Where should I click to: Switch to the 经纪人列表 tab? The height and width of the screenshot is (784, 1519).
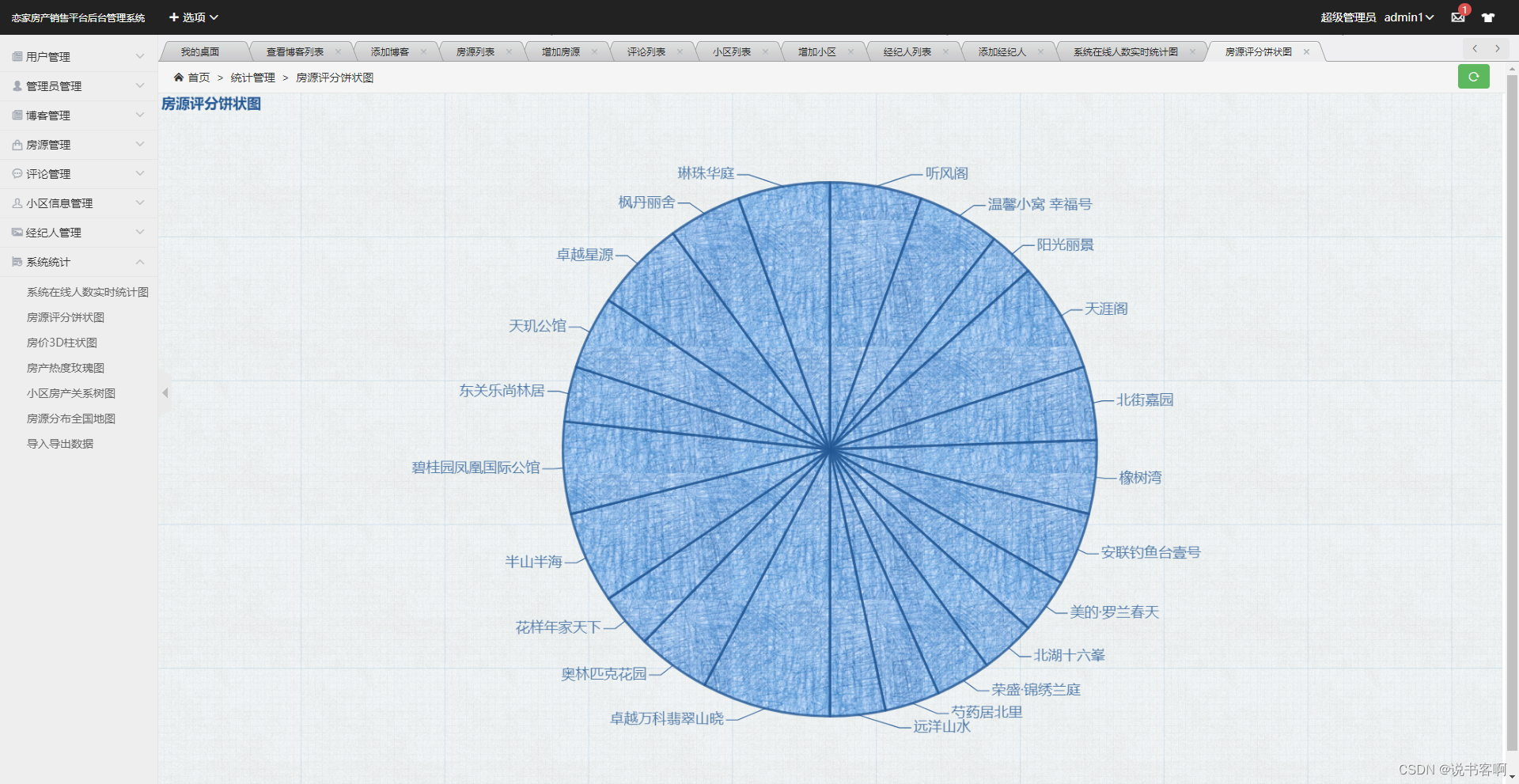907,52
